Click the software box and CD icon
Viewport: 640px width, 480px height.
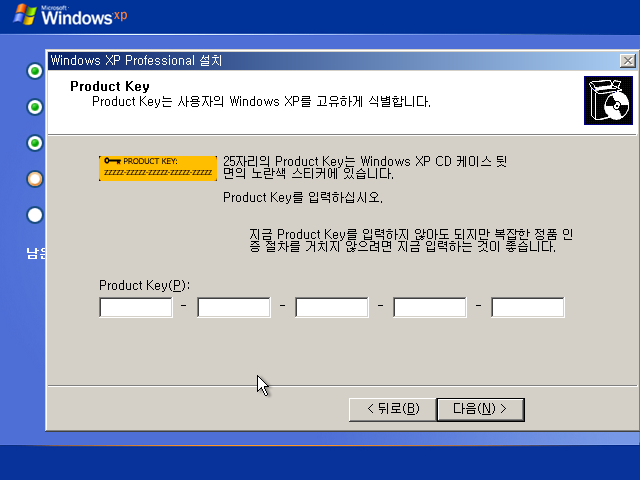tap(608, 100)
